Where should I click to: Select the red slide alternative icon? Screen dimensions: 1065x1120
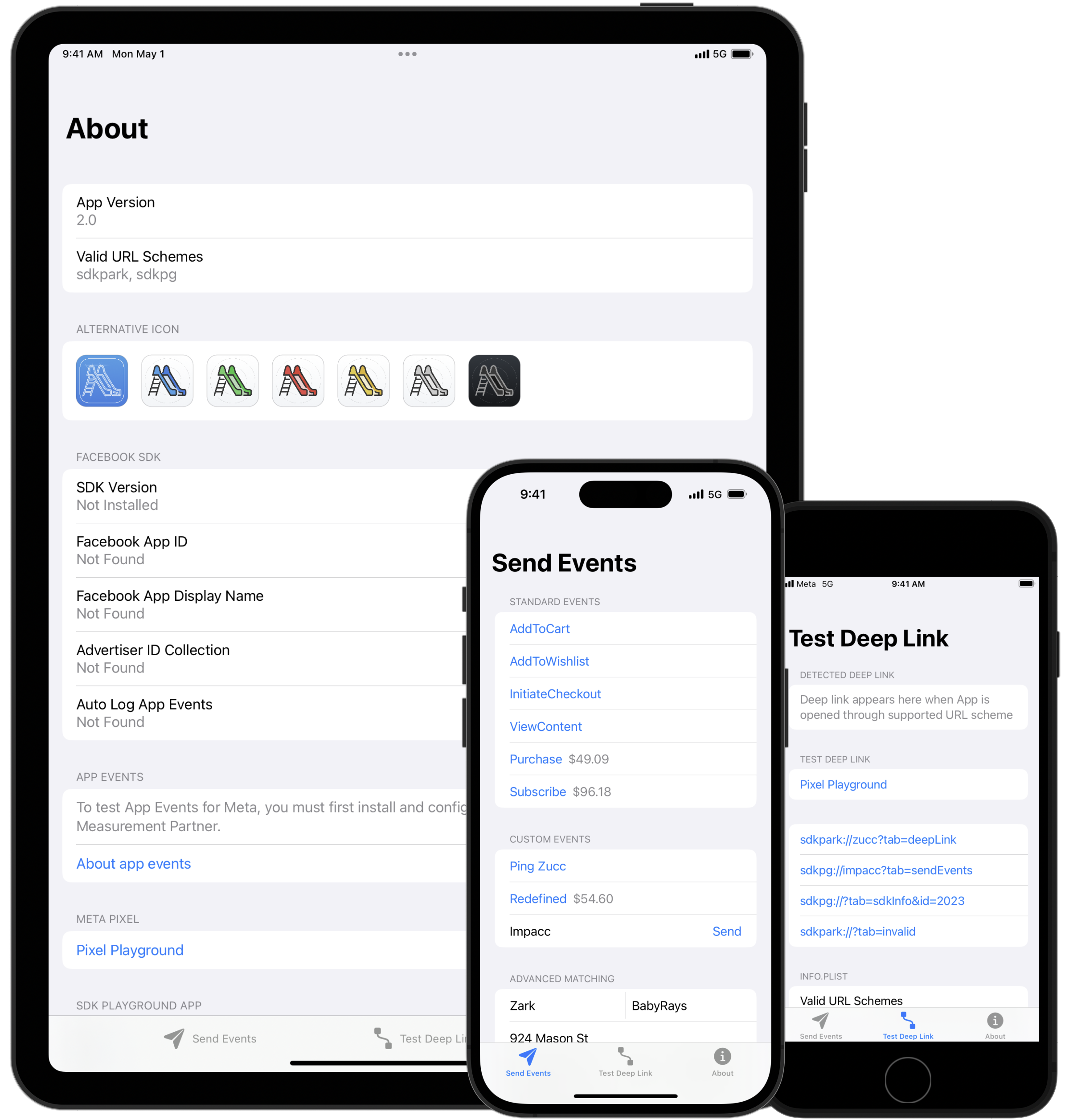coord(298,381)
